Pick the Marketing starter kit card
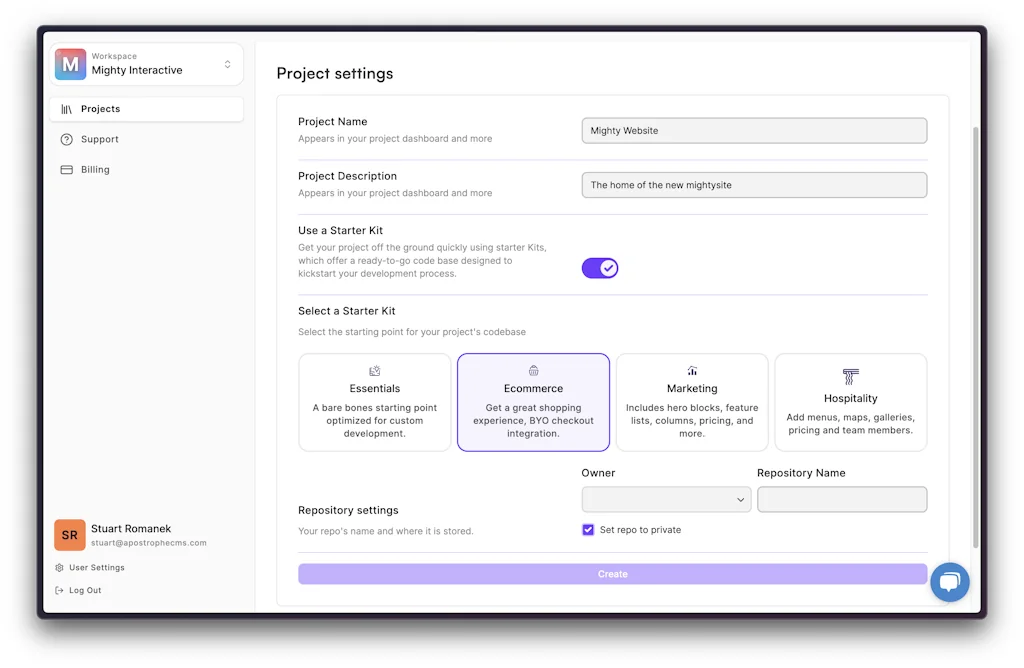Image resolution: width=1024 pixels, height=668 pixels. point(692,402)
